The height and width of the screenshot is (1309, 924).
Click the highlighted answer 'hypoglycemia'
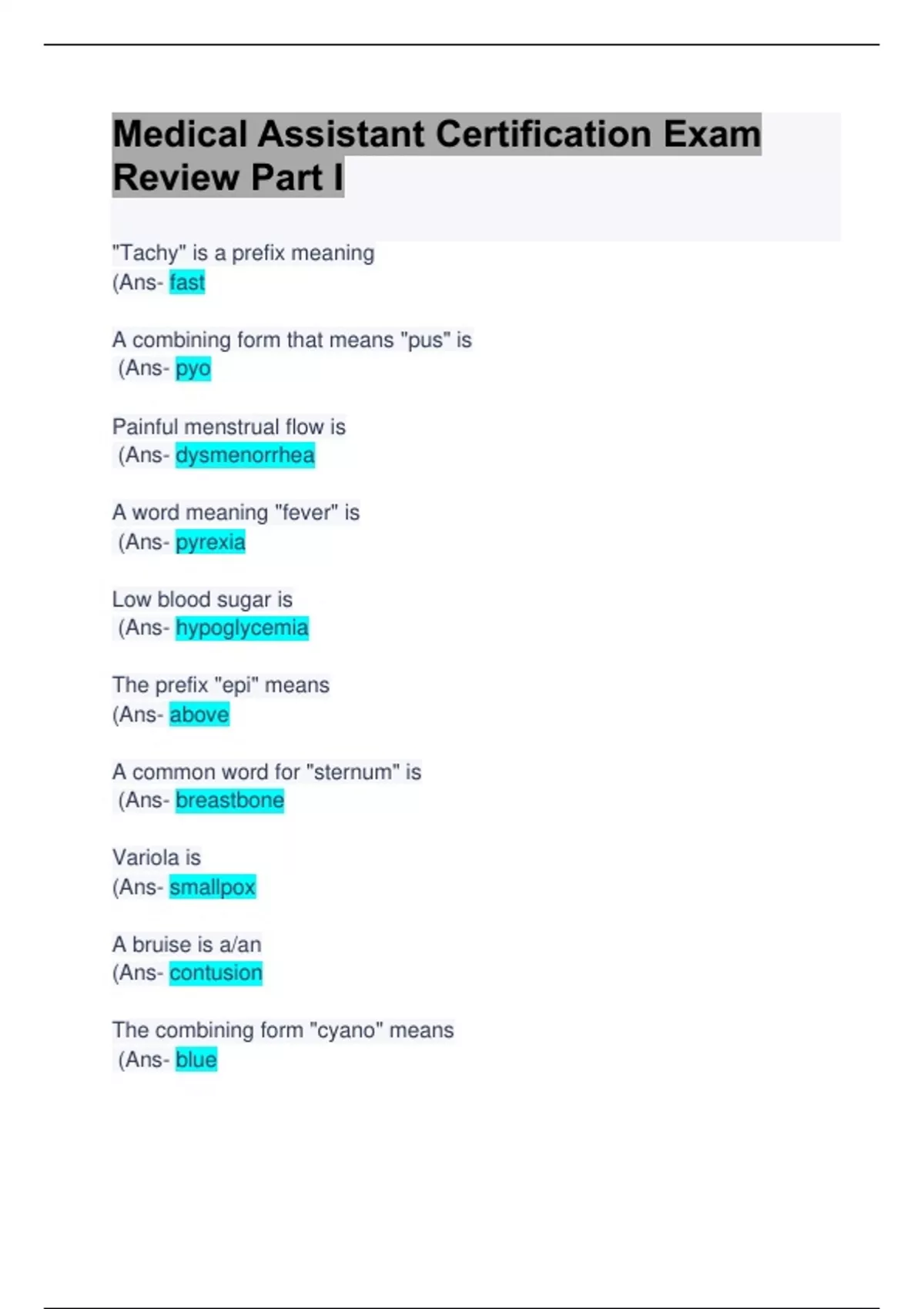(x=242, y=628)
